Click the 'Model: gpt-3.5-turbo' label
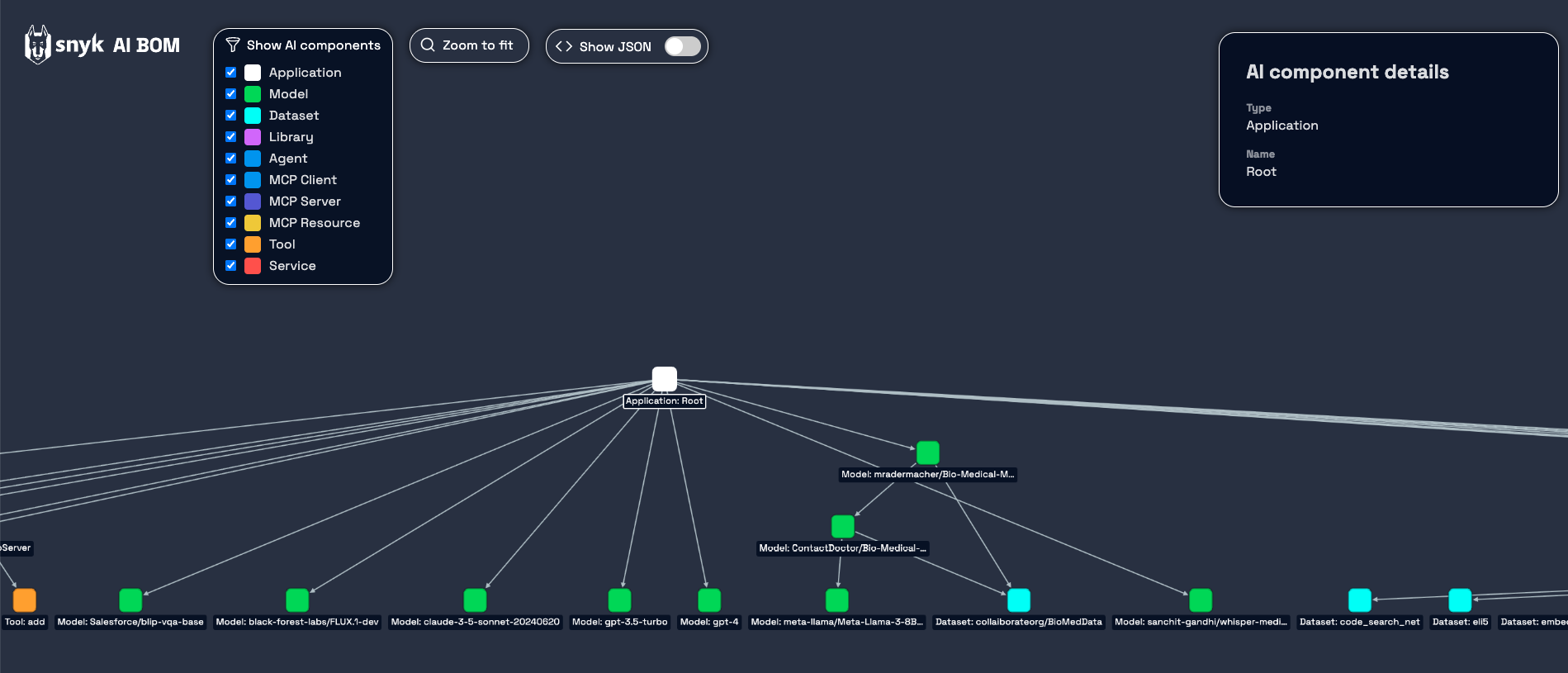Screen dimensions: 1568x673 click(619, 622)
